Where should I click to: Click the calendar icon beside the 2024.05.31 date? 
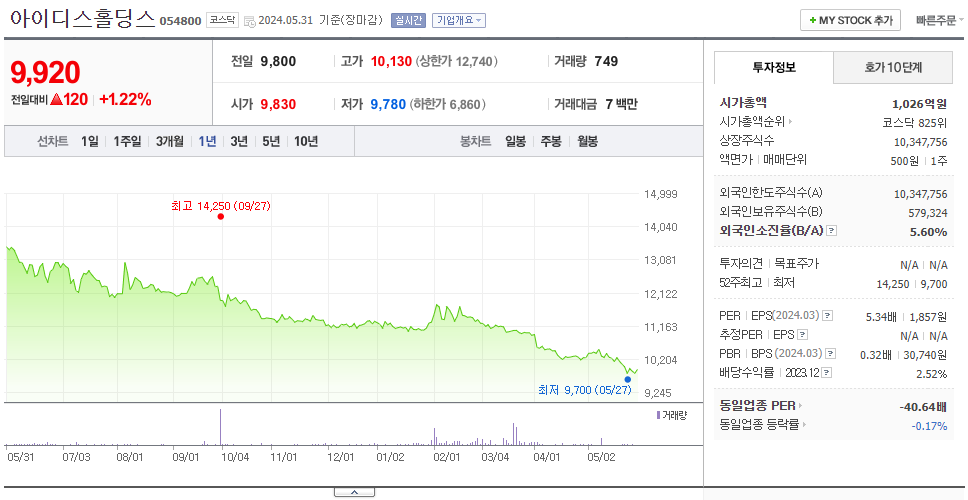(249, 21)
